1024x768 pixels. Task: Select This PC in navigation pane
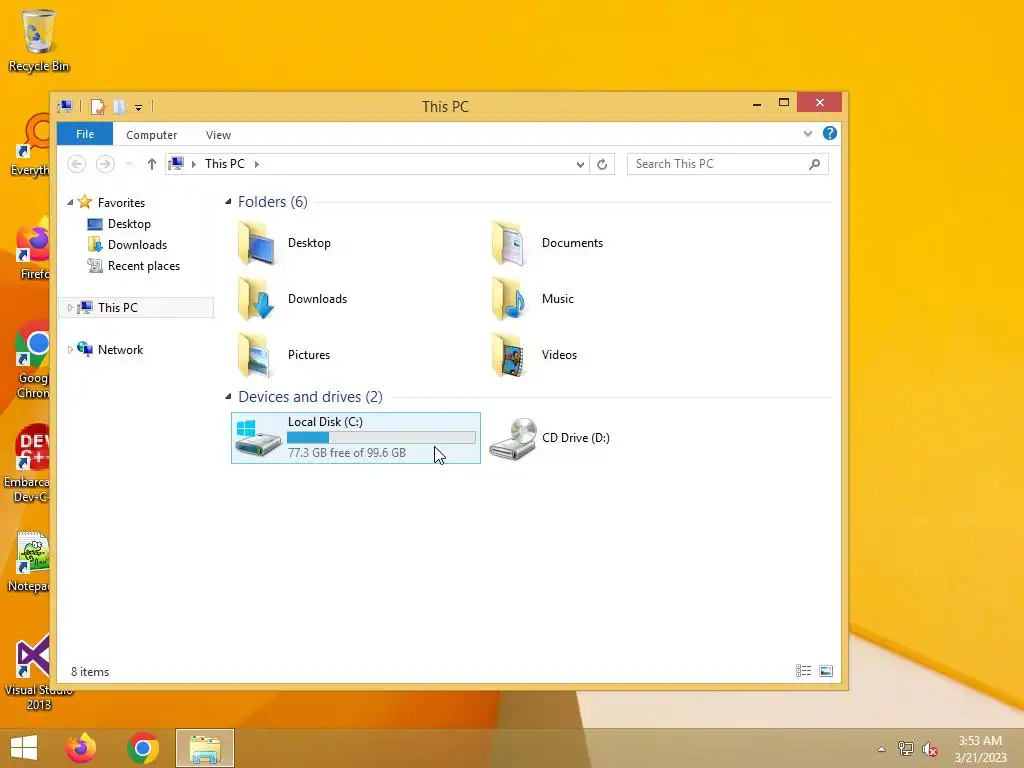click(x=118, y=308)
